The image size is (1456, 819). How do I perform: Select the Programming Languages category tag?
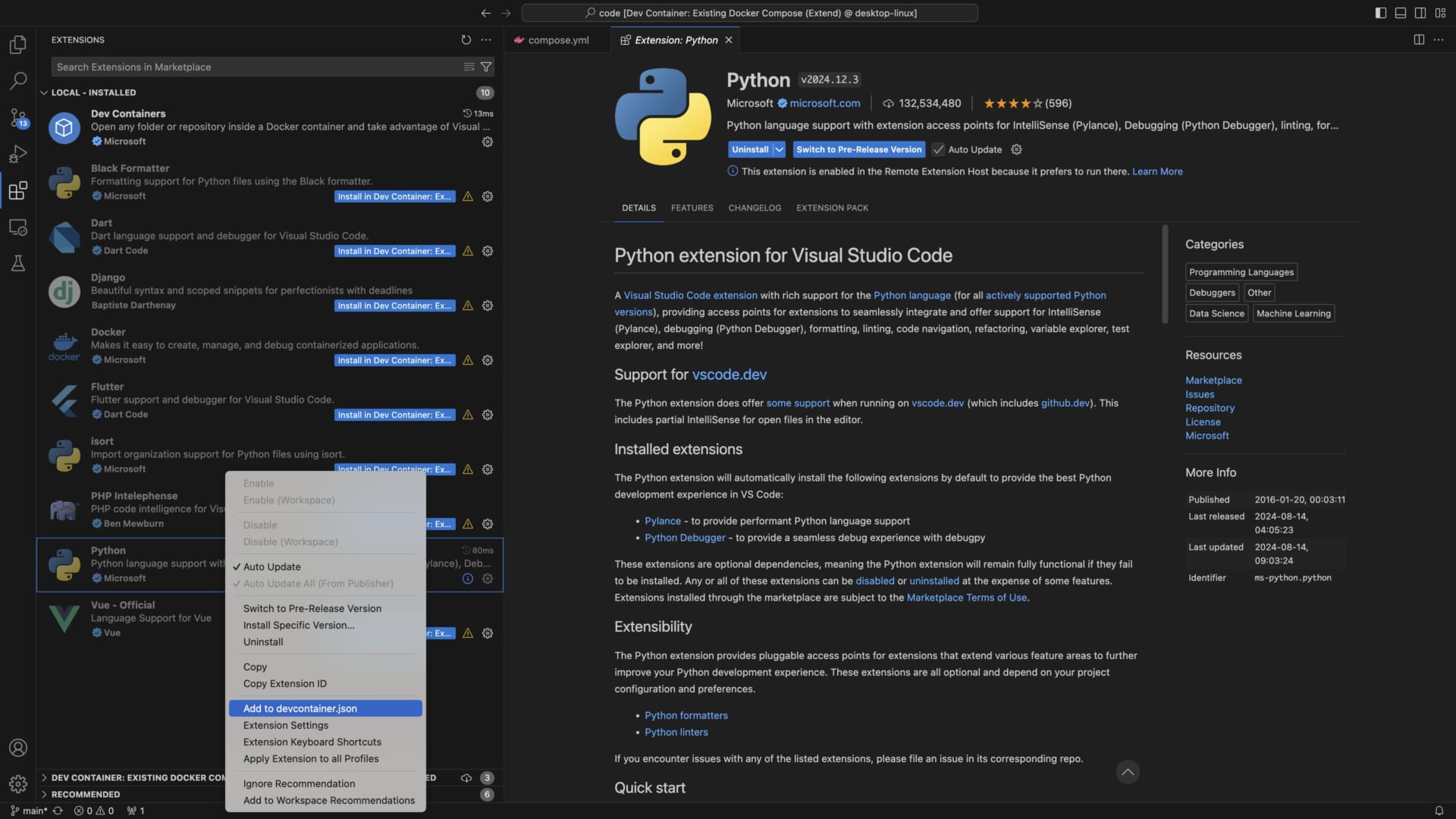[1241, 272]
